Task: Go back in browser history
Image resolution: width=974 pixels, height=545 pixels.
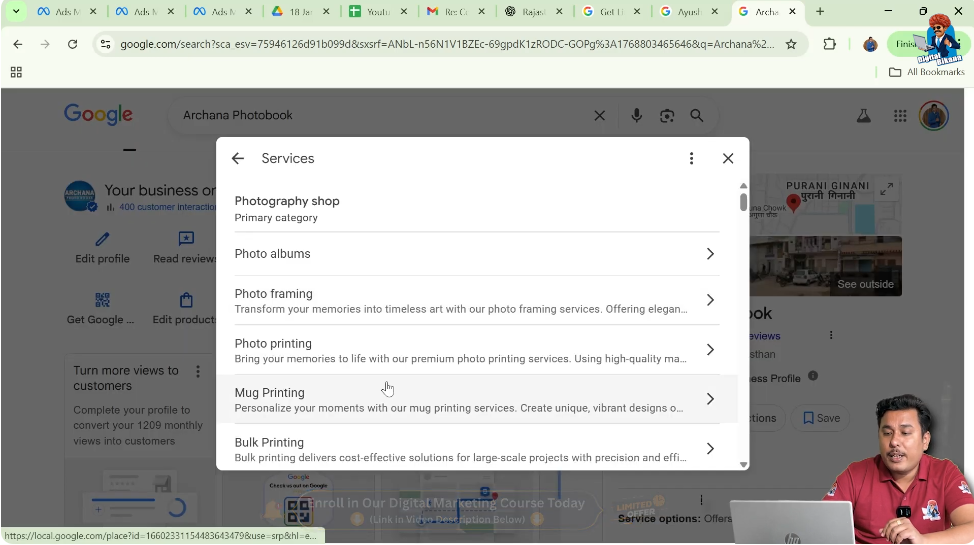Action: [17, 44]
